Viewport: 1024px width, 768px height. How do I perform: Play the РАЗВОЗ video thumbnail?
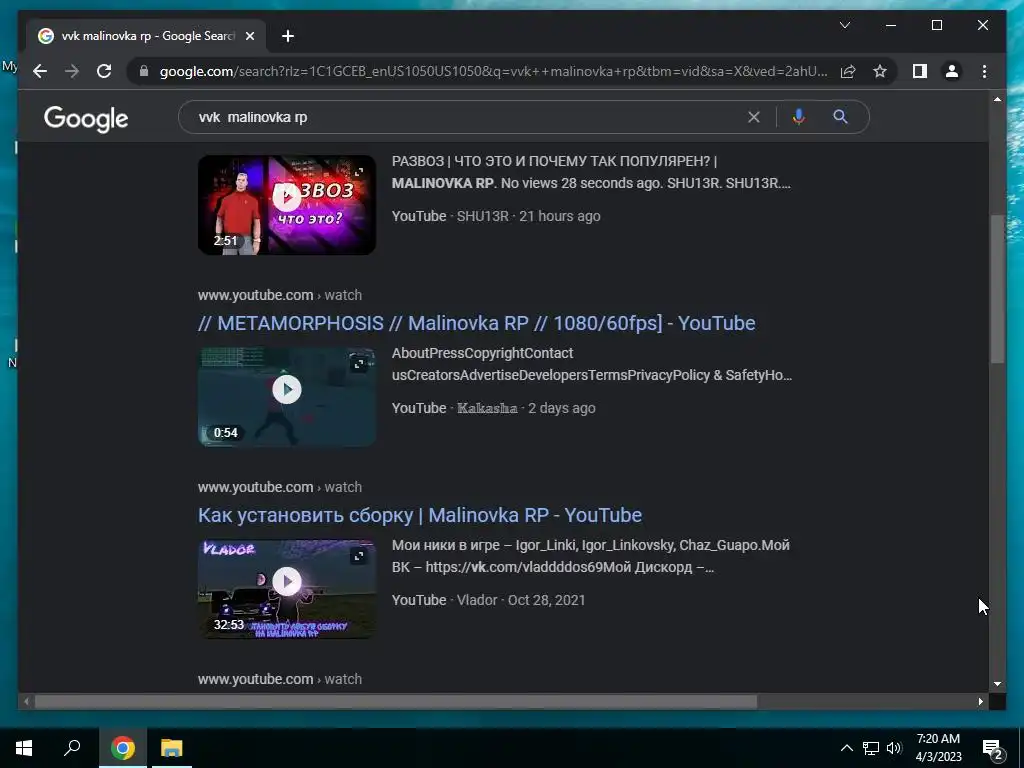click(287, 204)
